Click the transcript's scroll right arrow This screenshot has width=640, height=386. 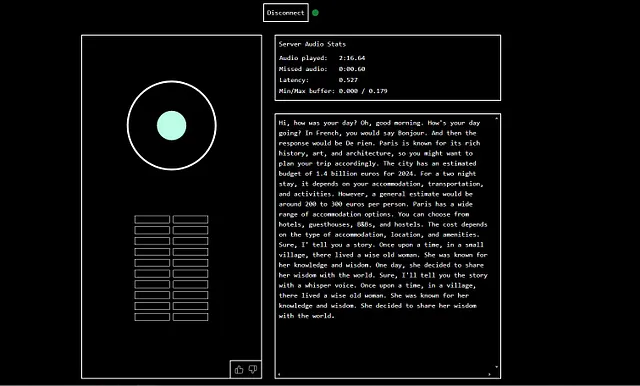pyautogui.click(x=489, y=374)
